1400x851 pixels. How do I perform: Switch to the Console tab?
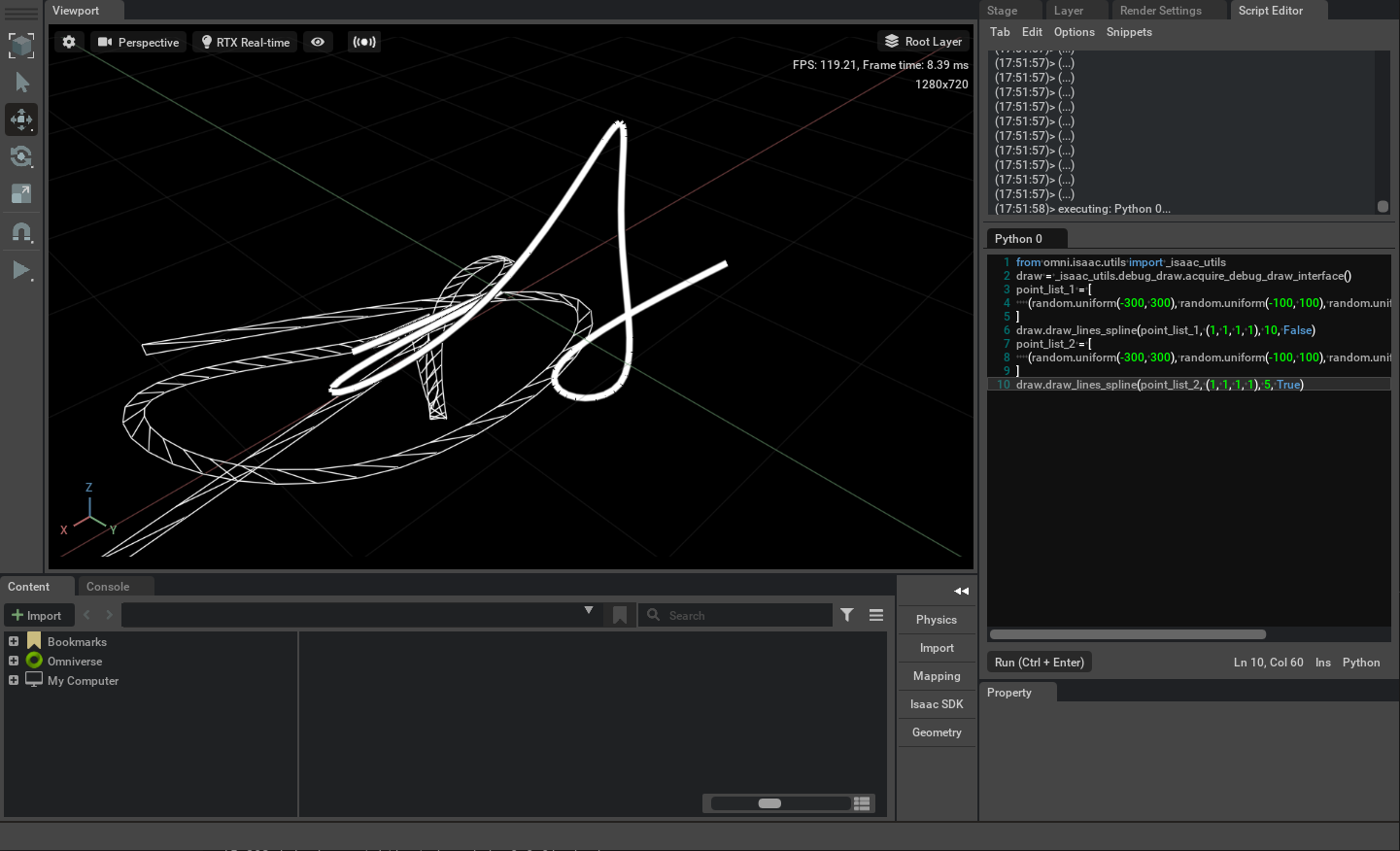tap(108, 587)
